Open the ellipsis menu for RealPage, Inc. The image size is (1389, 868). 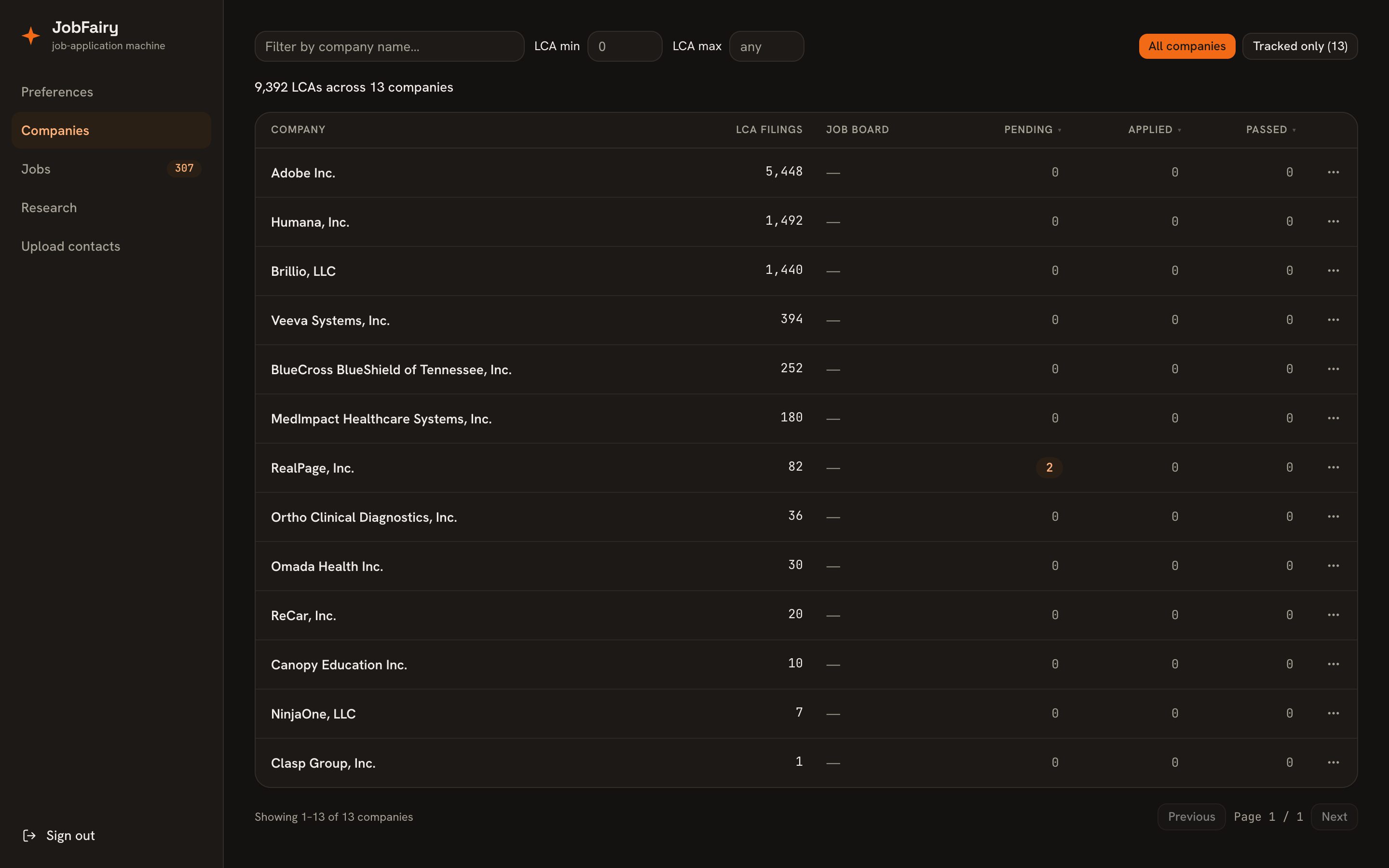pos(1333,467)
